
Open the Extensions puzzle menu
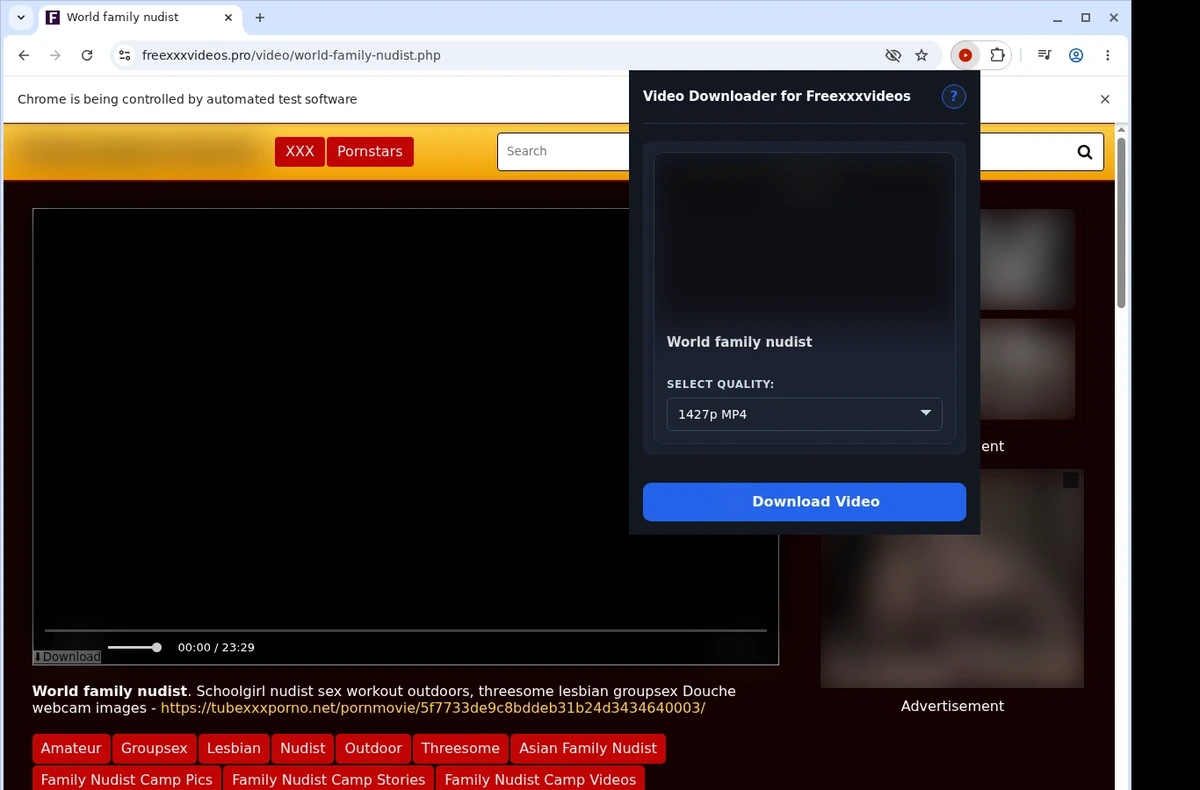pyautogui.click(x=997, y=55)
